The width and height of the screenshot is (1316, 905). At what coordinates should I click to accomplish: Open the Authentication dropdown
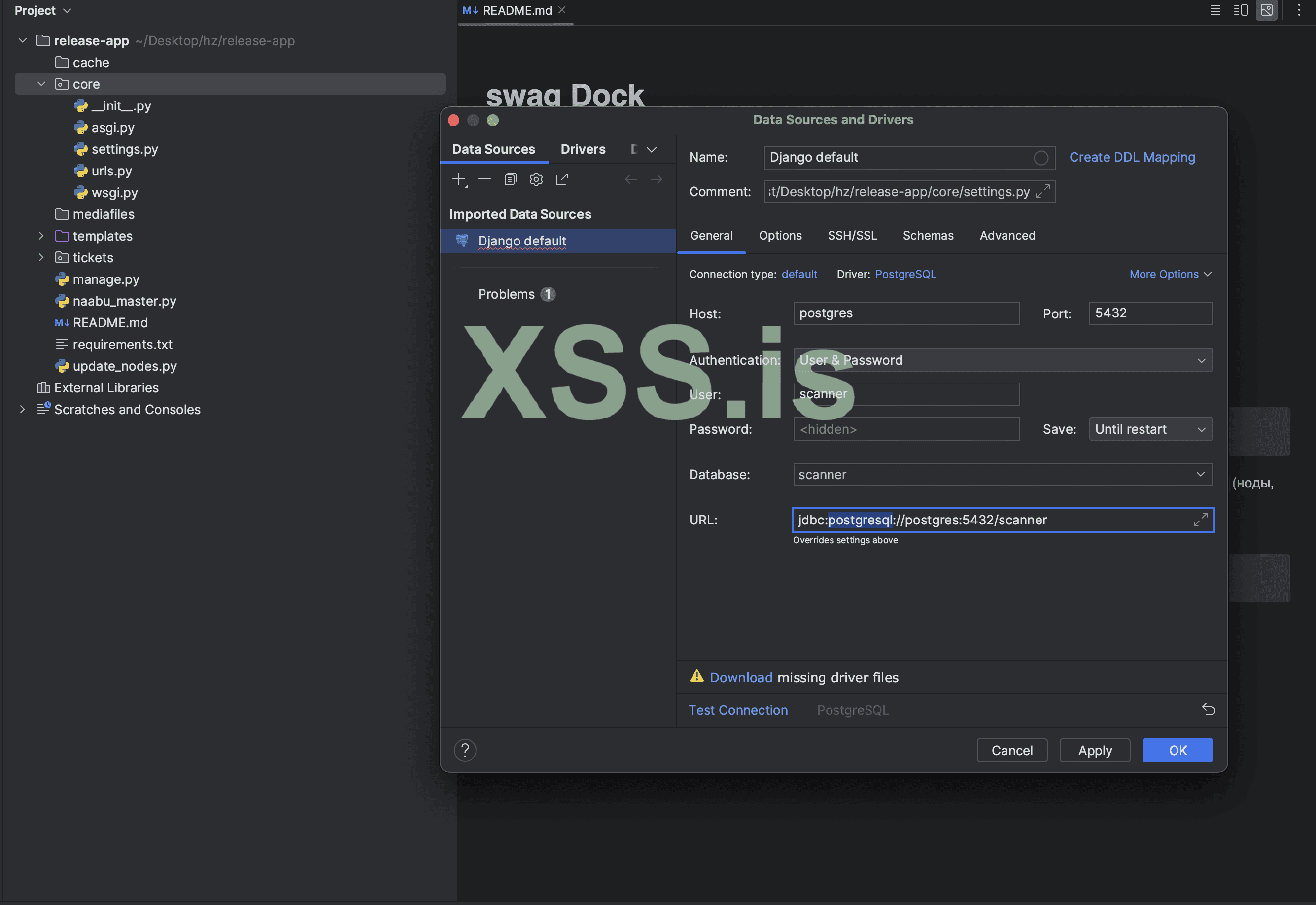click(1003, 360)
